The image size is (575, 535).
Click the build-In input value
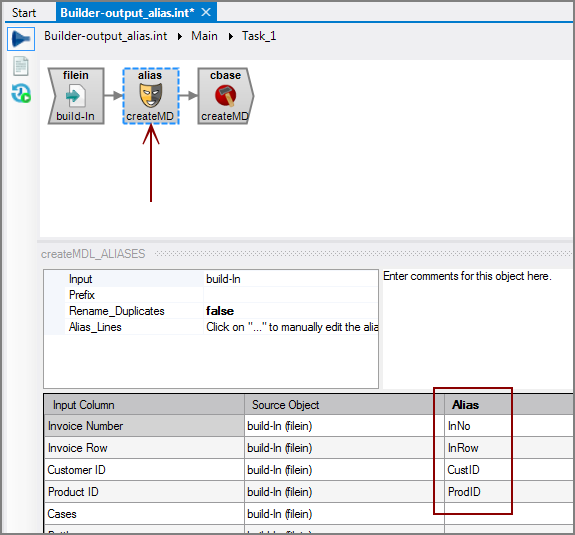(x=223, y=279)
